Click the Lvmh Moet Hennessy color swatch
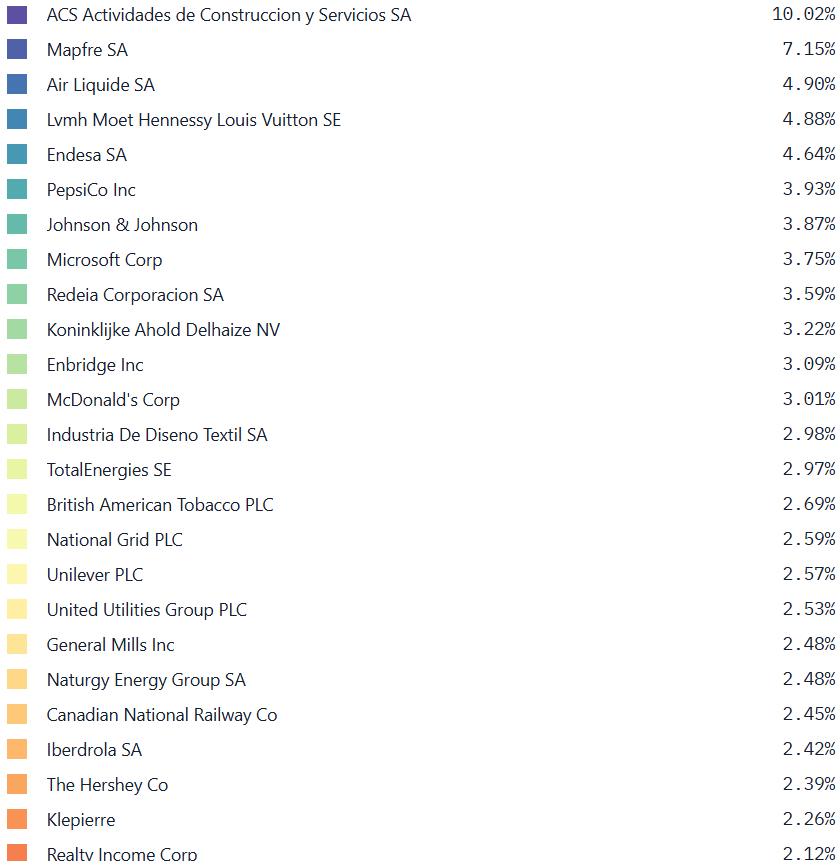The height and width of the screenshot is (861, 837). coord(17,120)
